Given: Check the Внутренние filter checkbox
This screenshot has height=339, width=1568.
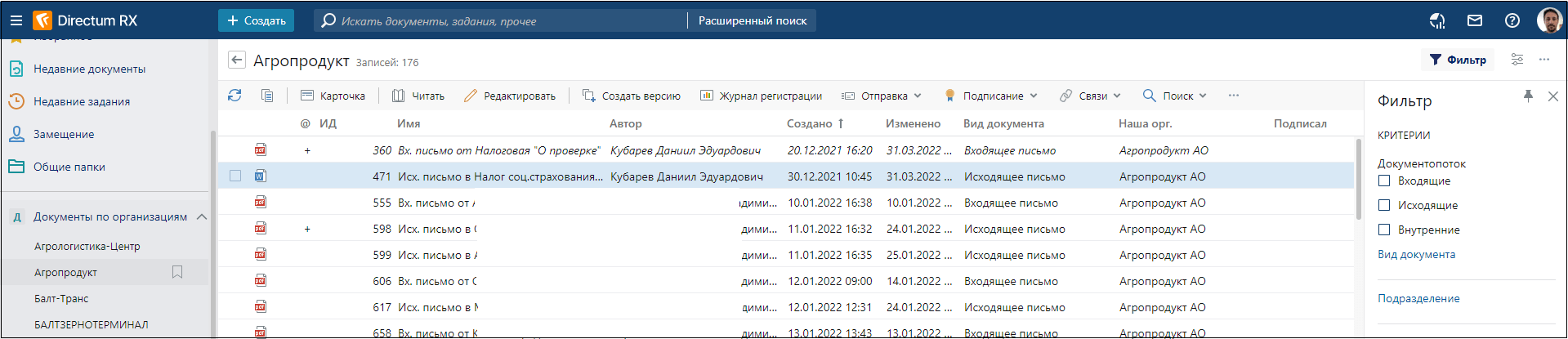Looking at the screenshot, I should (1384, 230).
